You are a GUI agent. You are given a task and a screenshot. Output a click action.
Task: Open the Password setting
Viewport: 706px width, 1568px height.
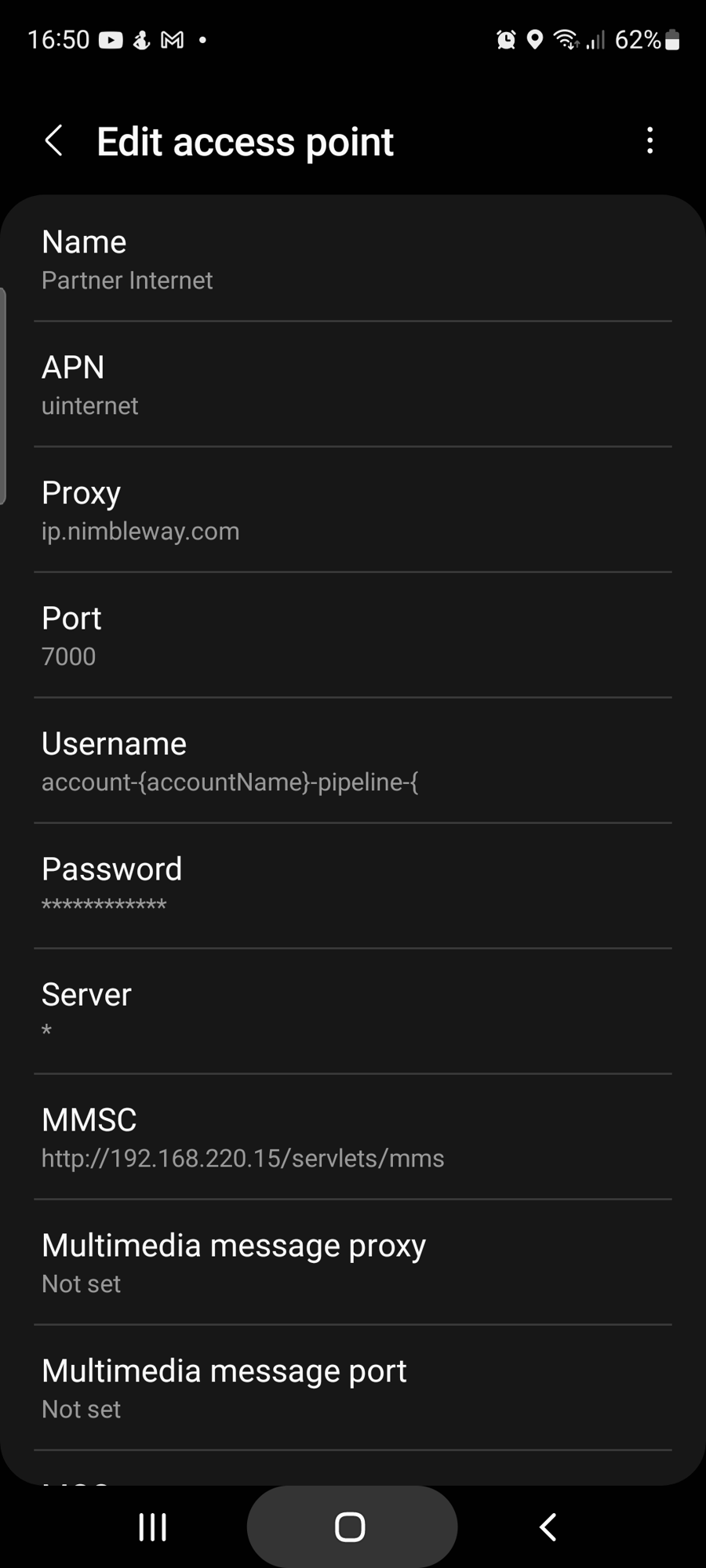click(353, 887)
